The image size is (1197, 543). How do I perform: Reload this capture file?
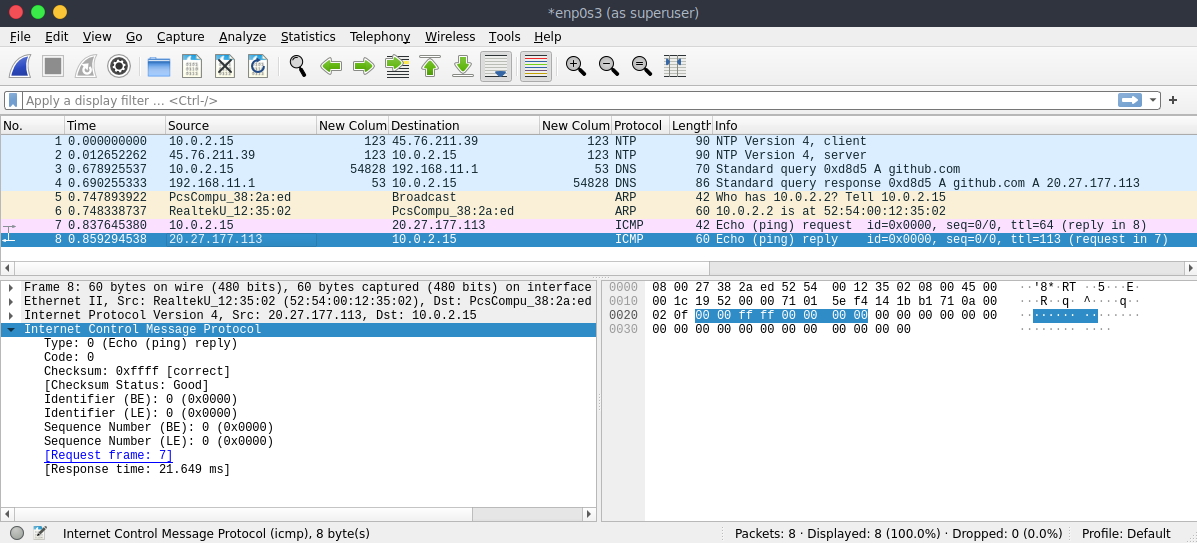pyautogui.click(x=258, y=66)
